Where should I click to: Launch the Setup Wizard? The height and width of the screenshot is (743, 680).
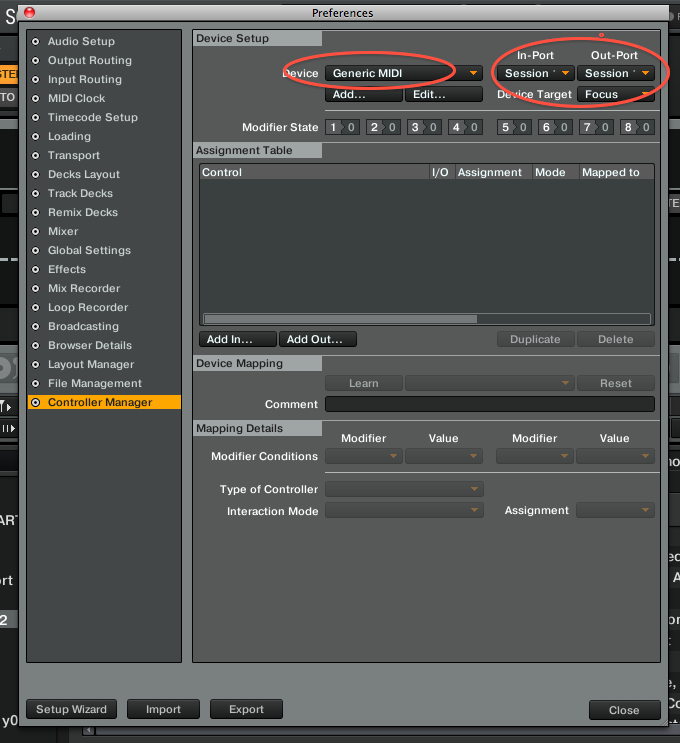tap(72, 710)
